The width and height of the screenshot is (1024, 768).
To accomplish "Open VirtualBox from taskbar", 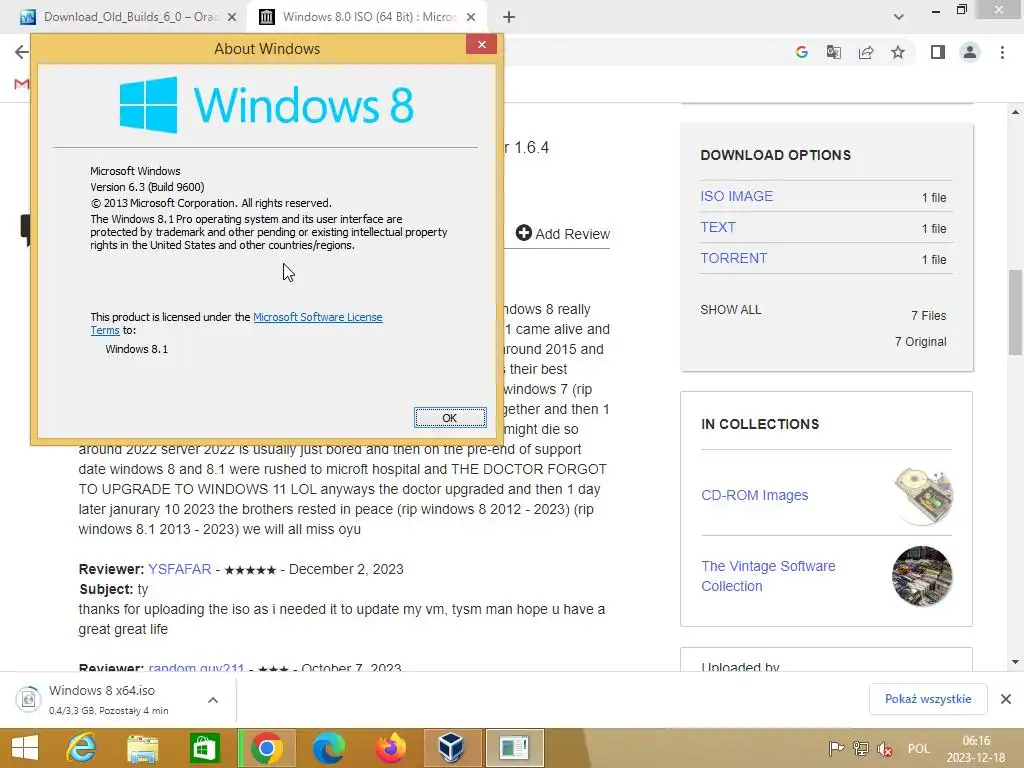I will 452,748.
